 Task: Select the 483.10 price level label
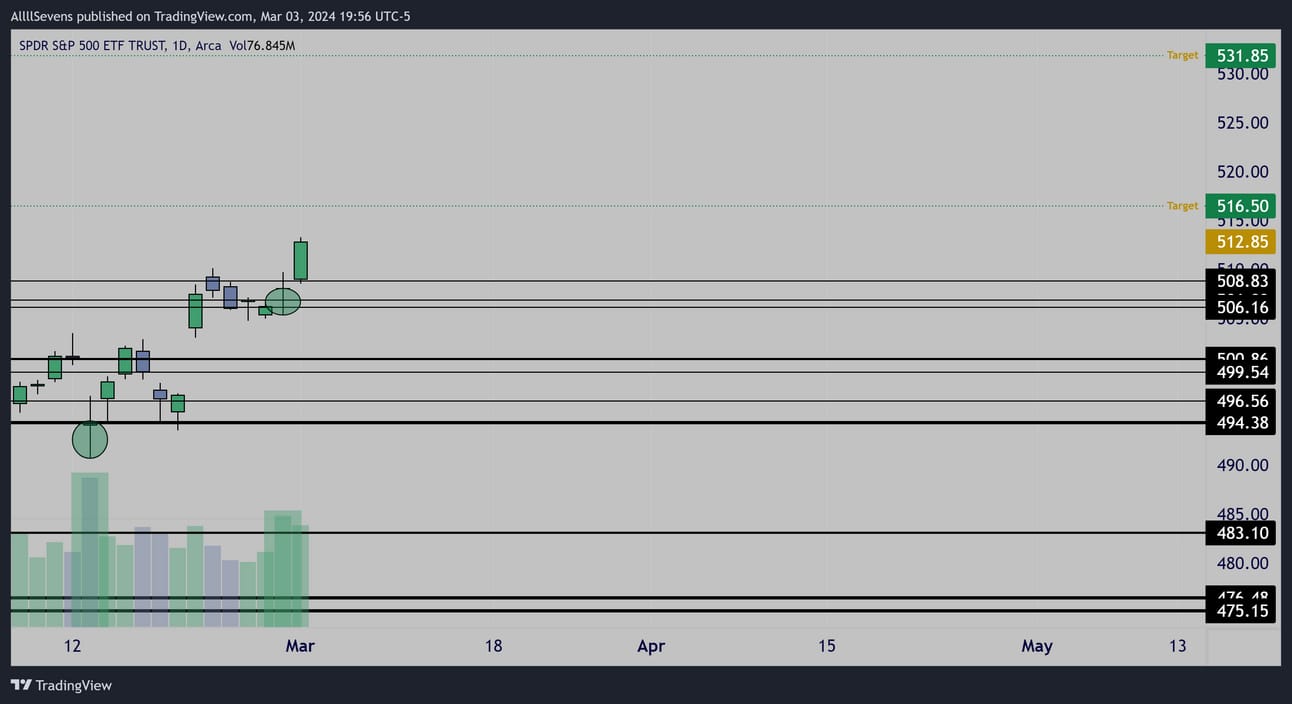coord(1241,533)
